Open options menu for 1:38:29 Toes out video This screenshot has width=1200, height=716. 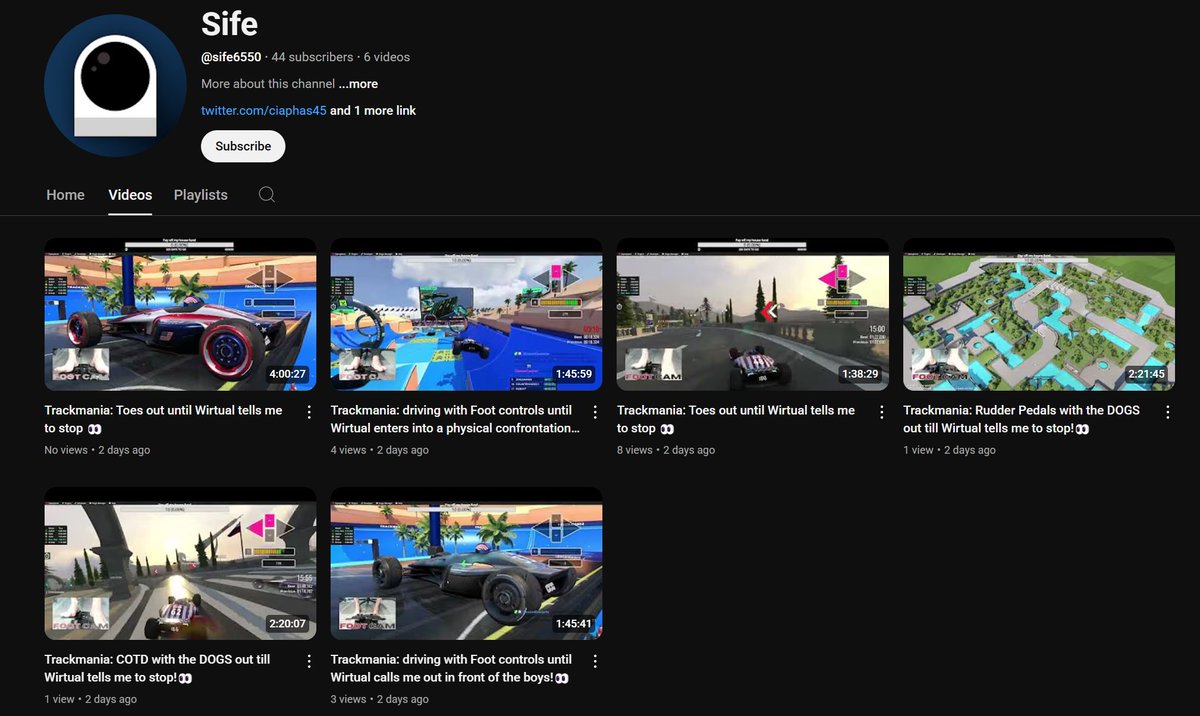tap(881, 412)
